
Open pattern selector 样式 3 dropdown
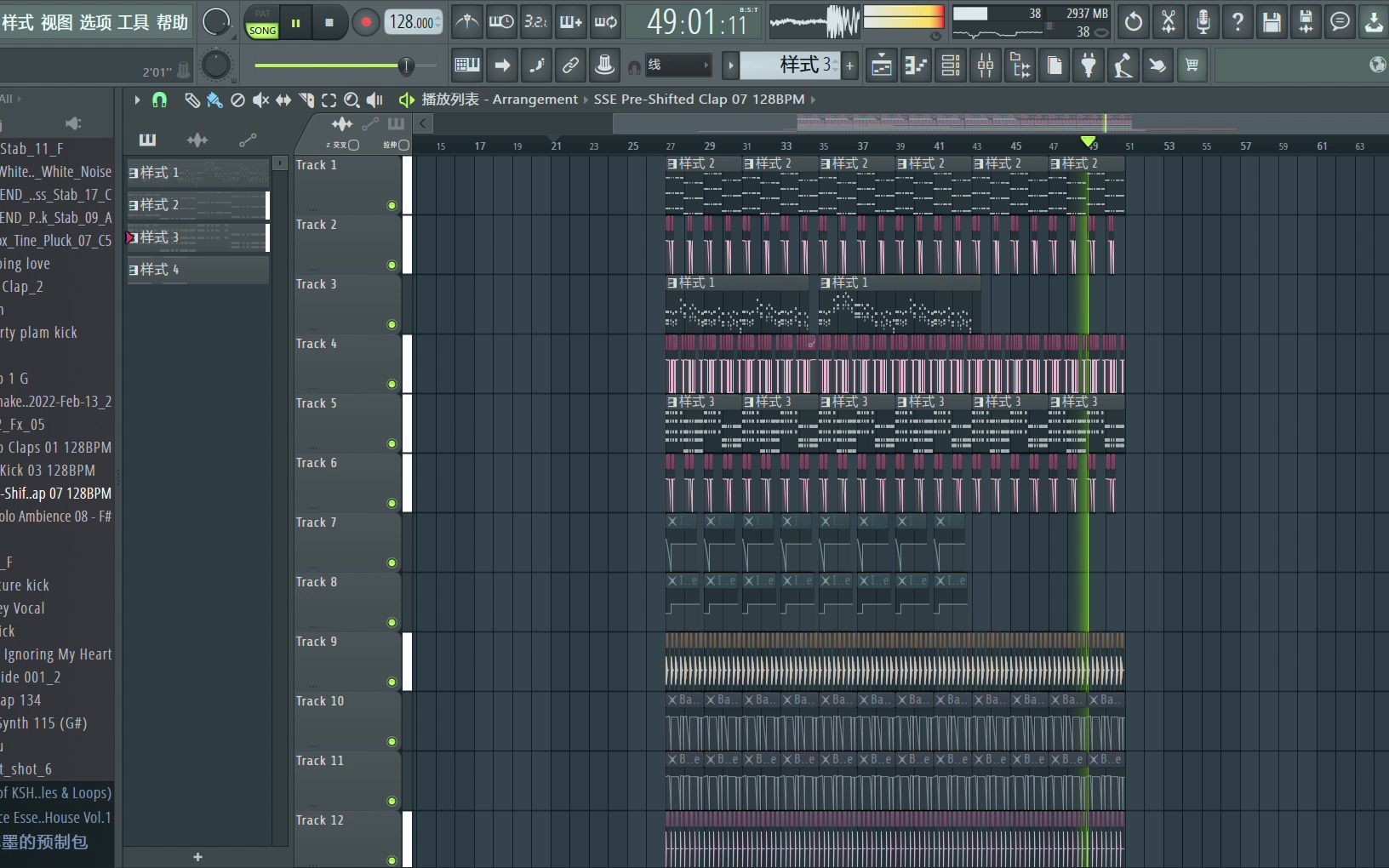pyautogui.click(x=790, y=66)
